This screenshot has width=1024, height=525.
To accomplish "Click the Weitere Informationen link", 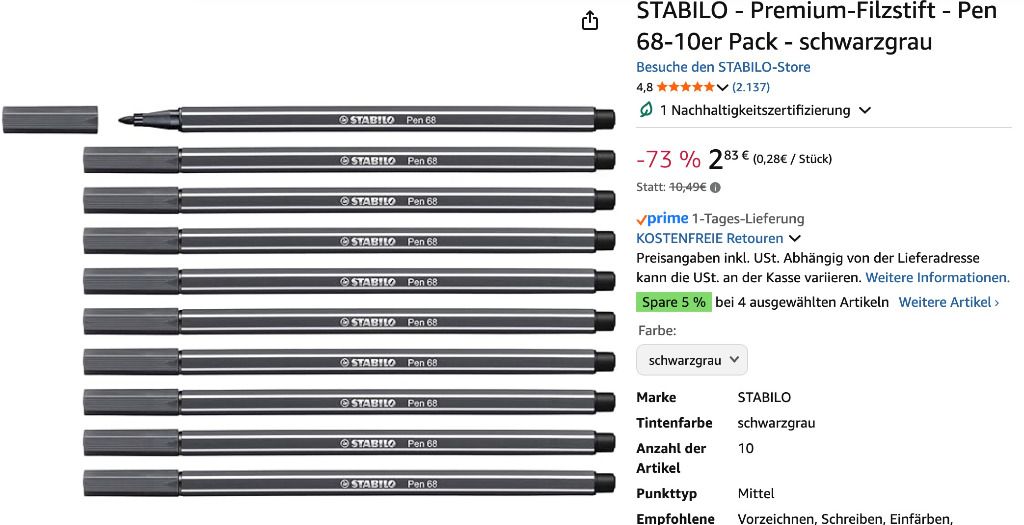I will coord(937,277).
